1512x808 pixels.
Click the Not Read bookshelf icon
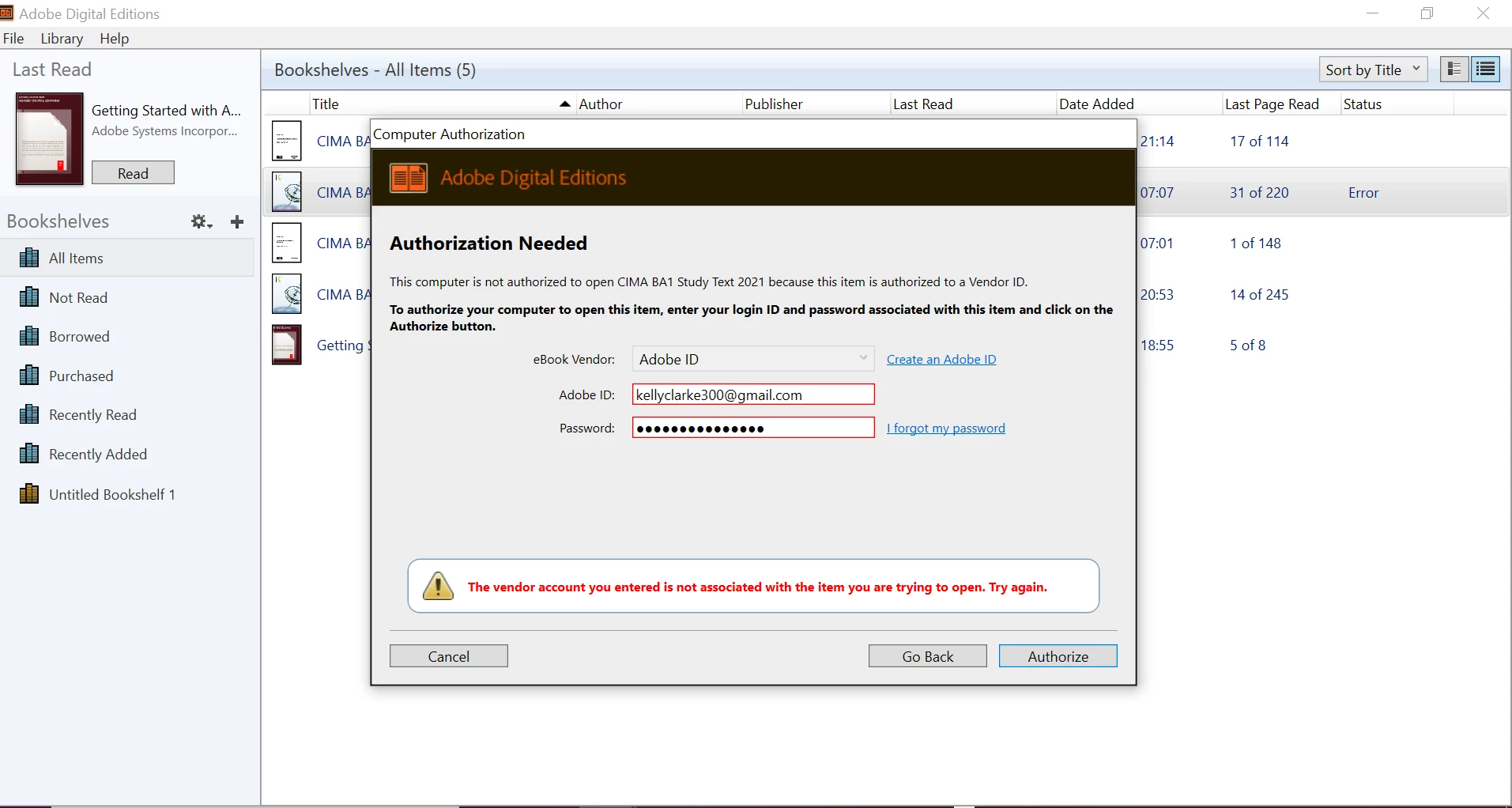(x=29, y=297)
